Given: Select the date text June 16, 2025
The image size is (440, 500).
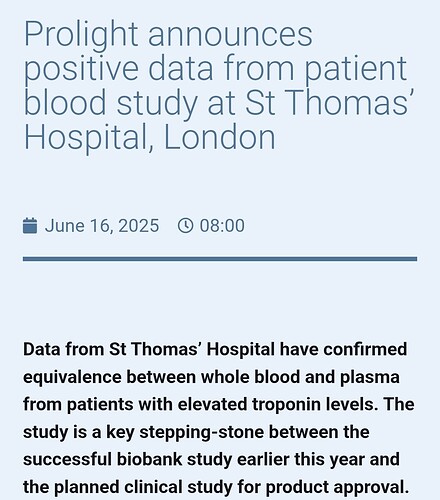Looking at the screenshot, I should (102, 226).
